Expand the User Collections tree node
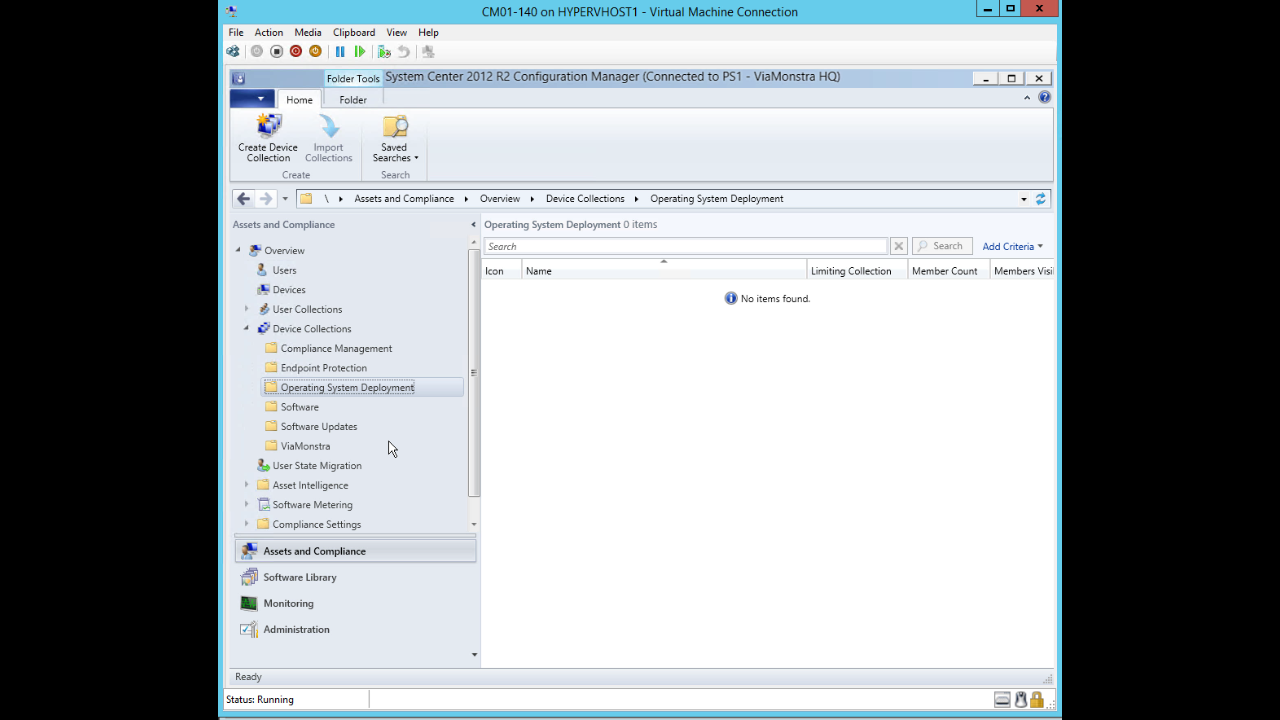 (247, 309)
